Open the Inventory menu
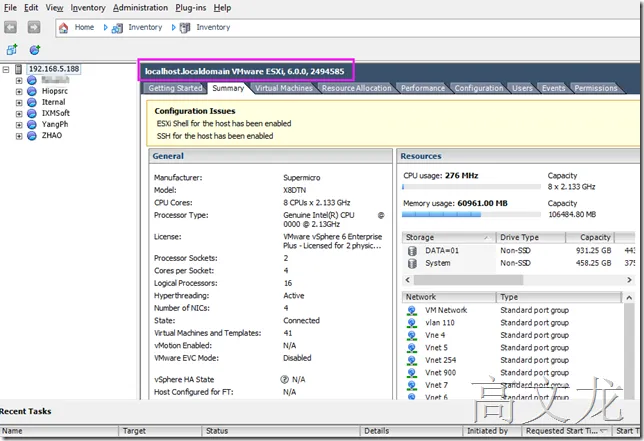Viewport: 644px width, 441px height. (x=88, y=8)
